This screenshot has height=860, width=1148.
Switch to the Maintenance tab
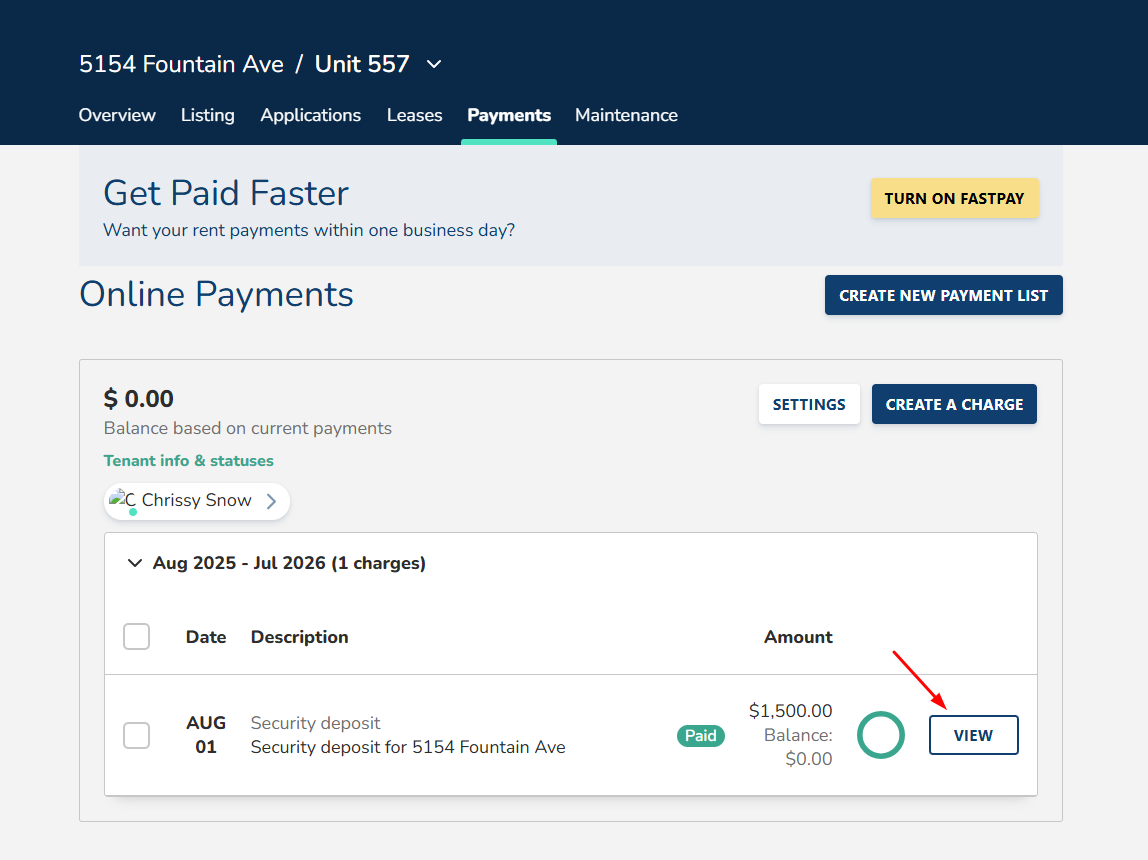[626, 115]
